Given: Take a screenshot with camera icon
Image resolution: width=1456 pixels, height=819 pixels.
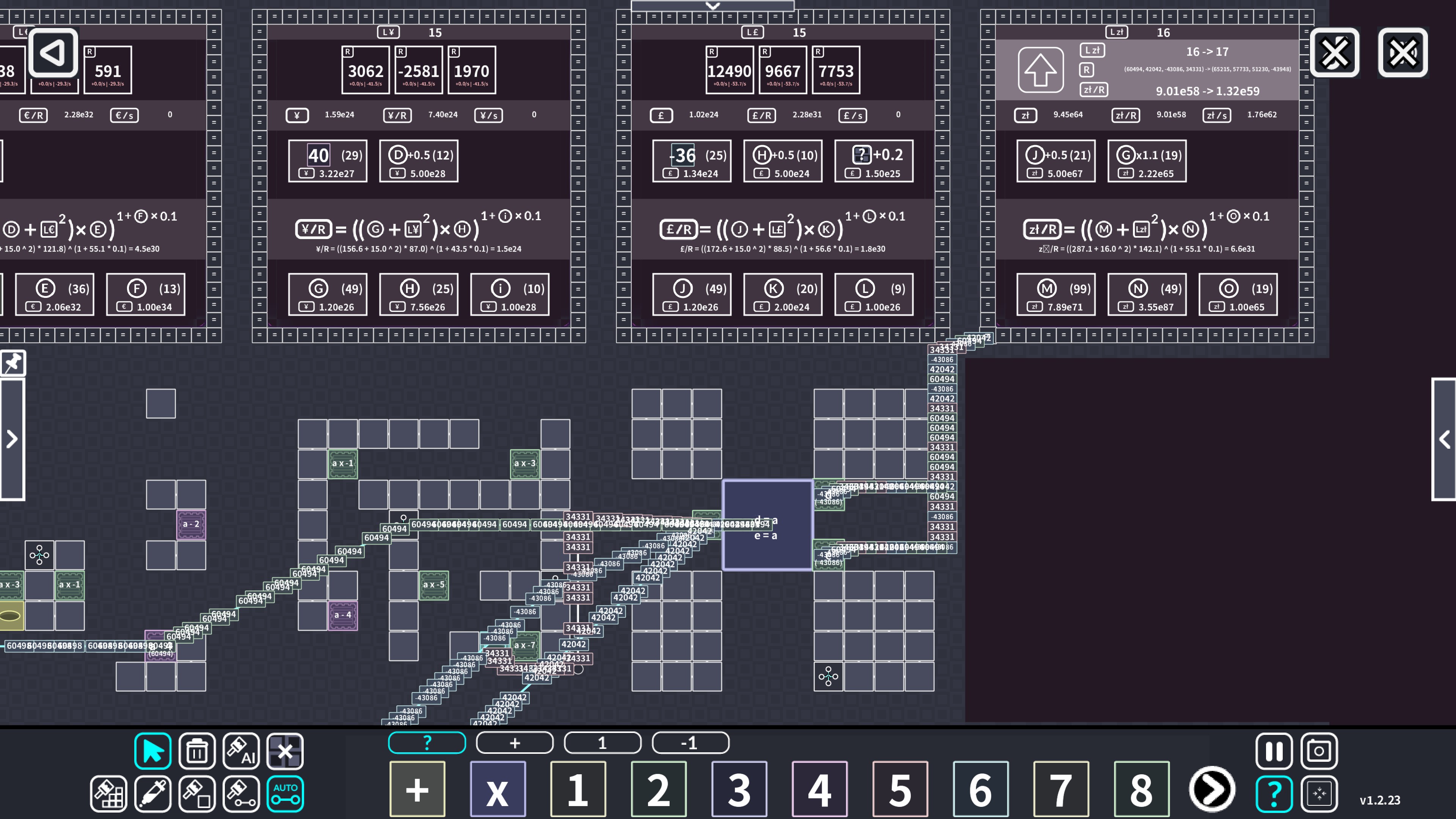Looking at the screenshot, I should [1319, 751].
